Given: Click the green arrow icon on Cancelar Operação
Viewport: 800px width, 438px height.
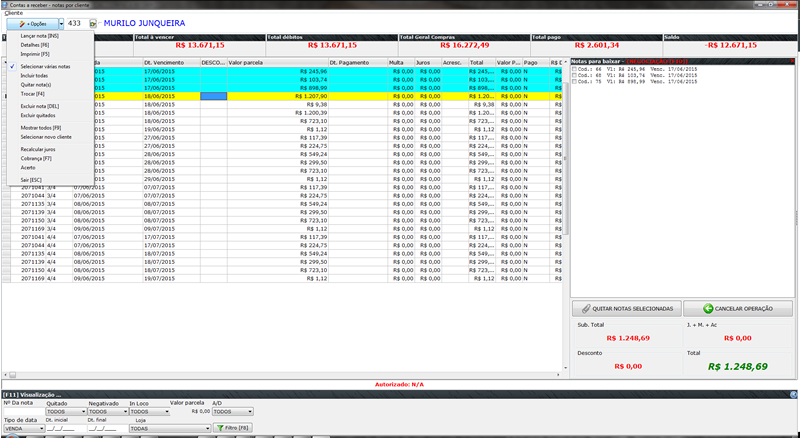Looking at the screenshot, I should 706,309.
